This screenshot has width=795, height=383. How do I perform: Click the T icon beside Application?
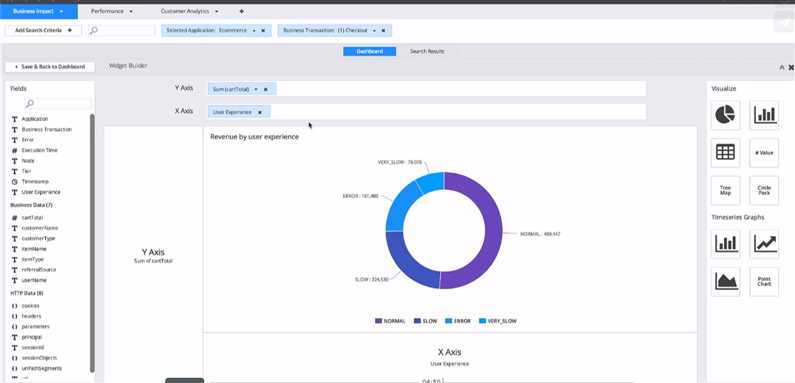click(15, 119)
